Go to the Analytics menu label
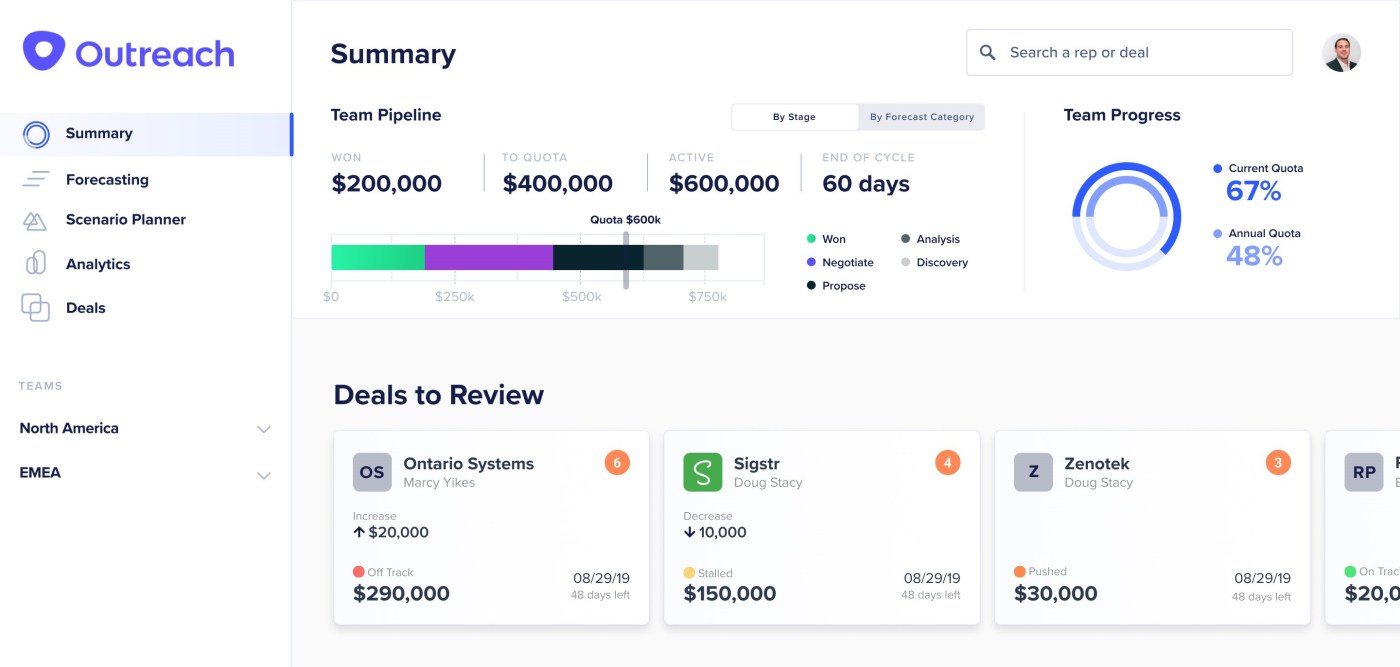The width and height of the screenshot is (1400, 667). tap(98, 264)
